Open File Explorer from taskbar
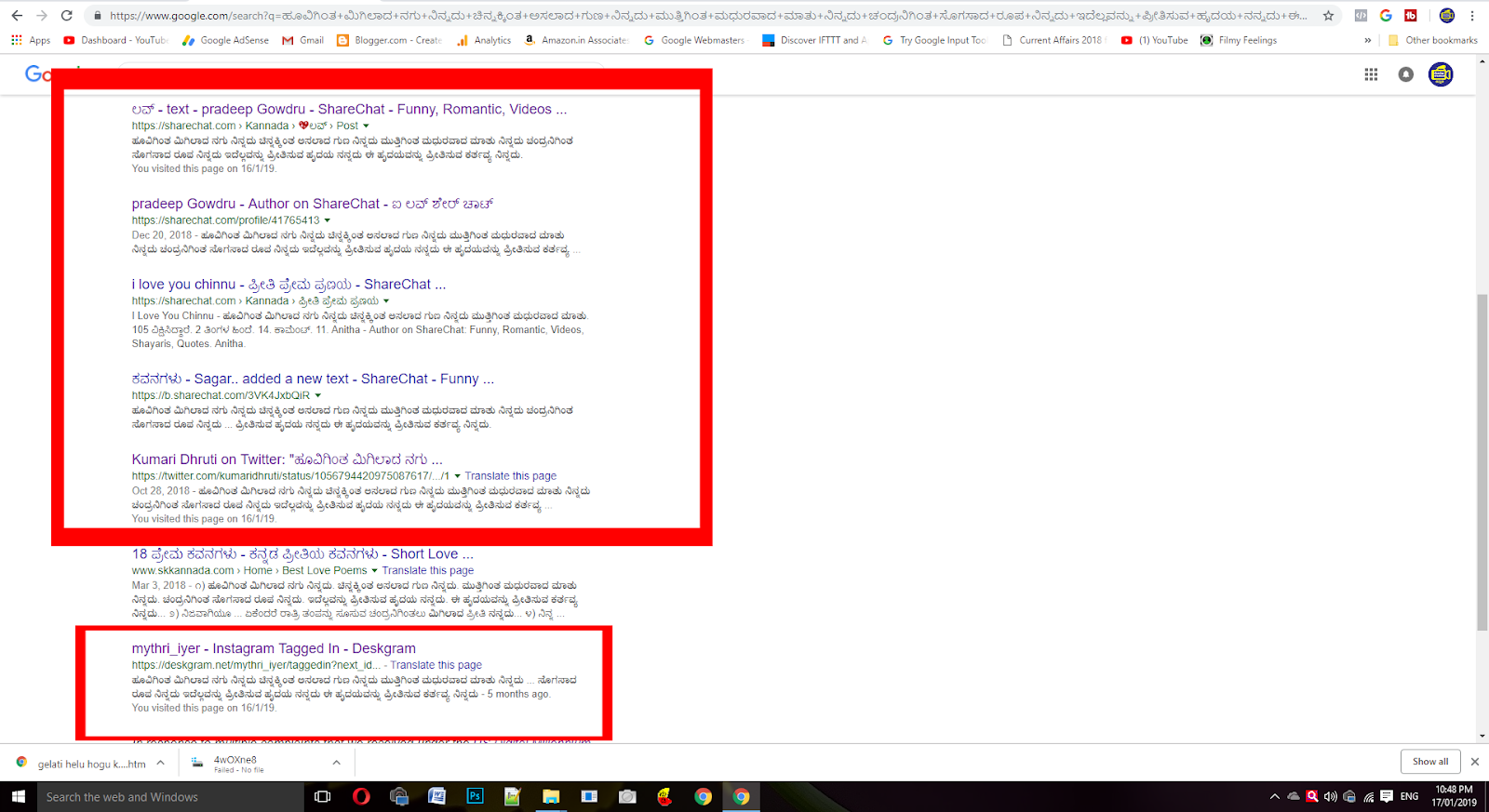Viewport: 1489px width, 812px height. 551,797
